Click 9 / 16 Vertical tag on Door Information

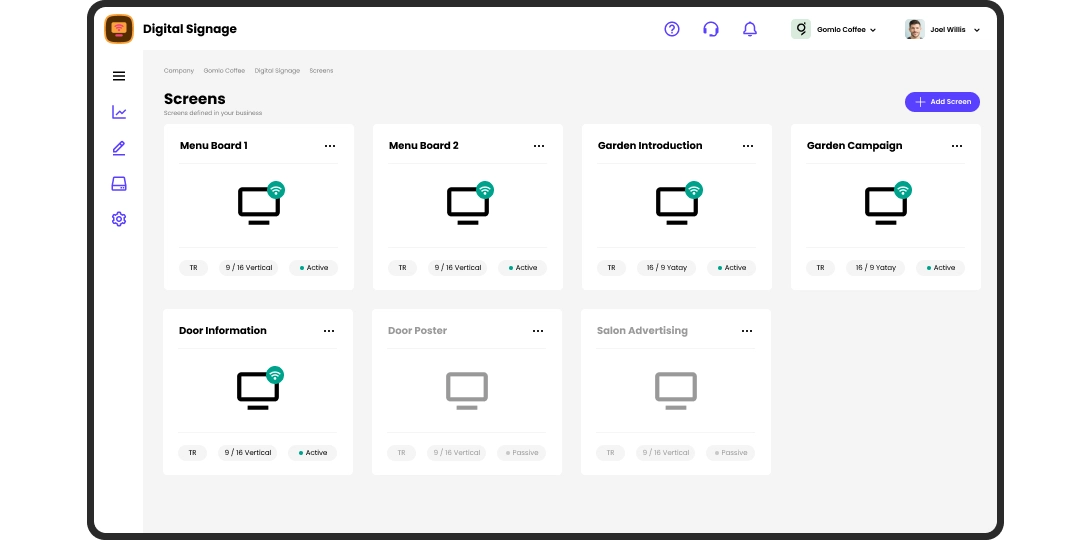tap(248, 453)
